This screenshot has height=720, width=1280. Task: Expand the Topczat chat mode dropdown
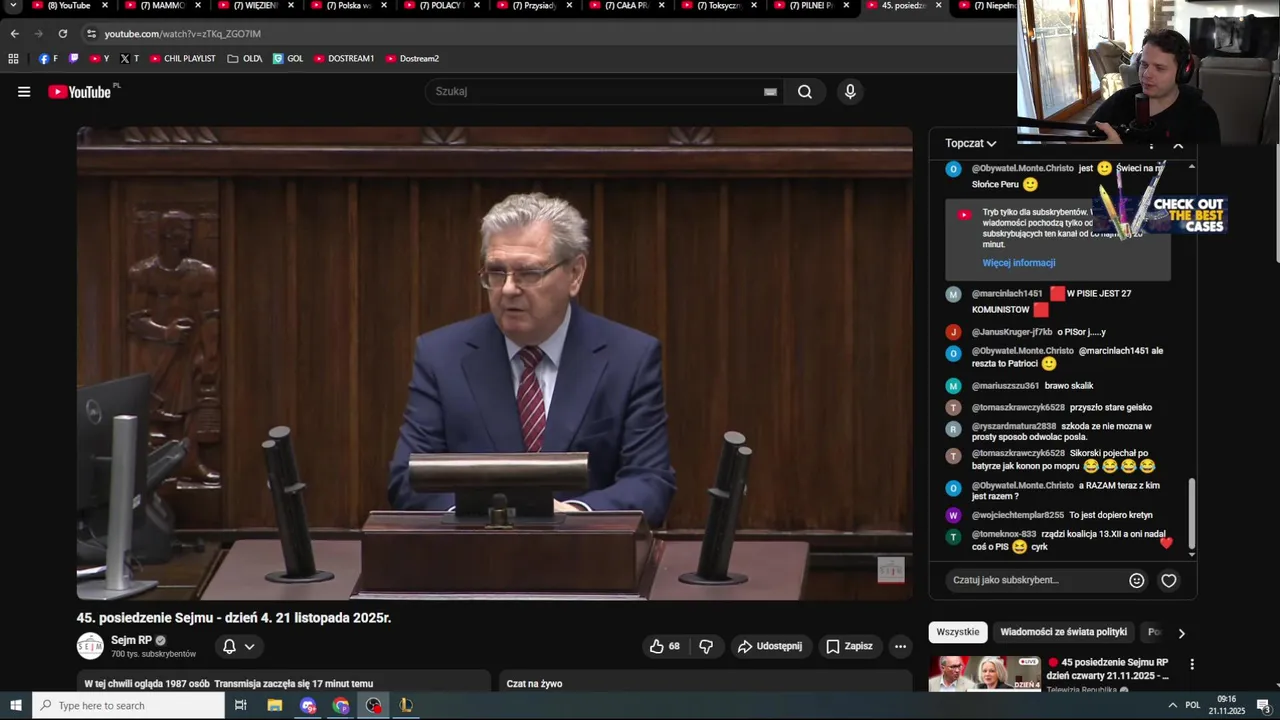pos(971,143)
